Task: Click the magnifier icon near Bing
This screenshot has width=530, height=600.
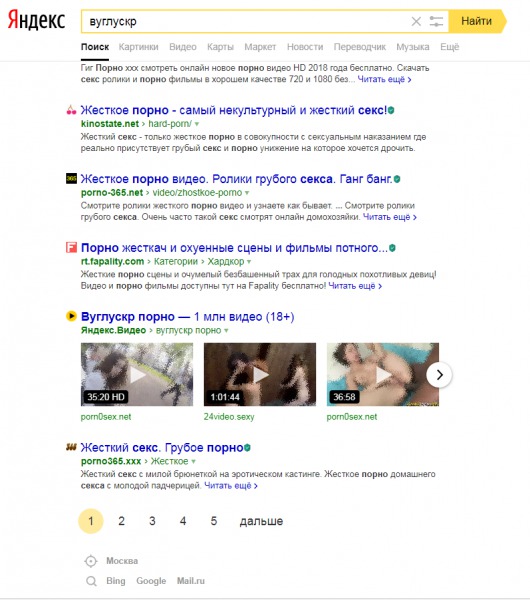Action: (91, 581)
